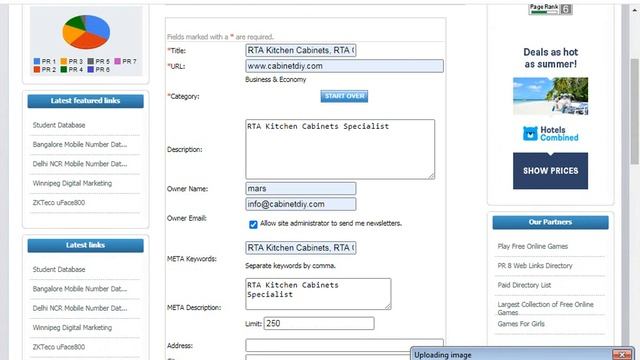Click the URL field with www.cabinetdiy.com
The width and height of the screenshot is (640, 360).
click(x=344, y=66)
